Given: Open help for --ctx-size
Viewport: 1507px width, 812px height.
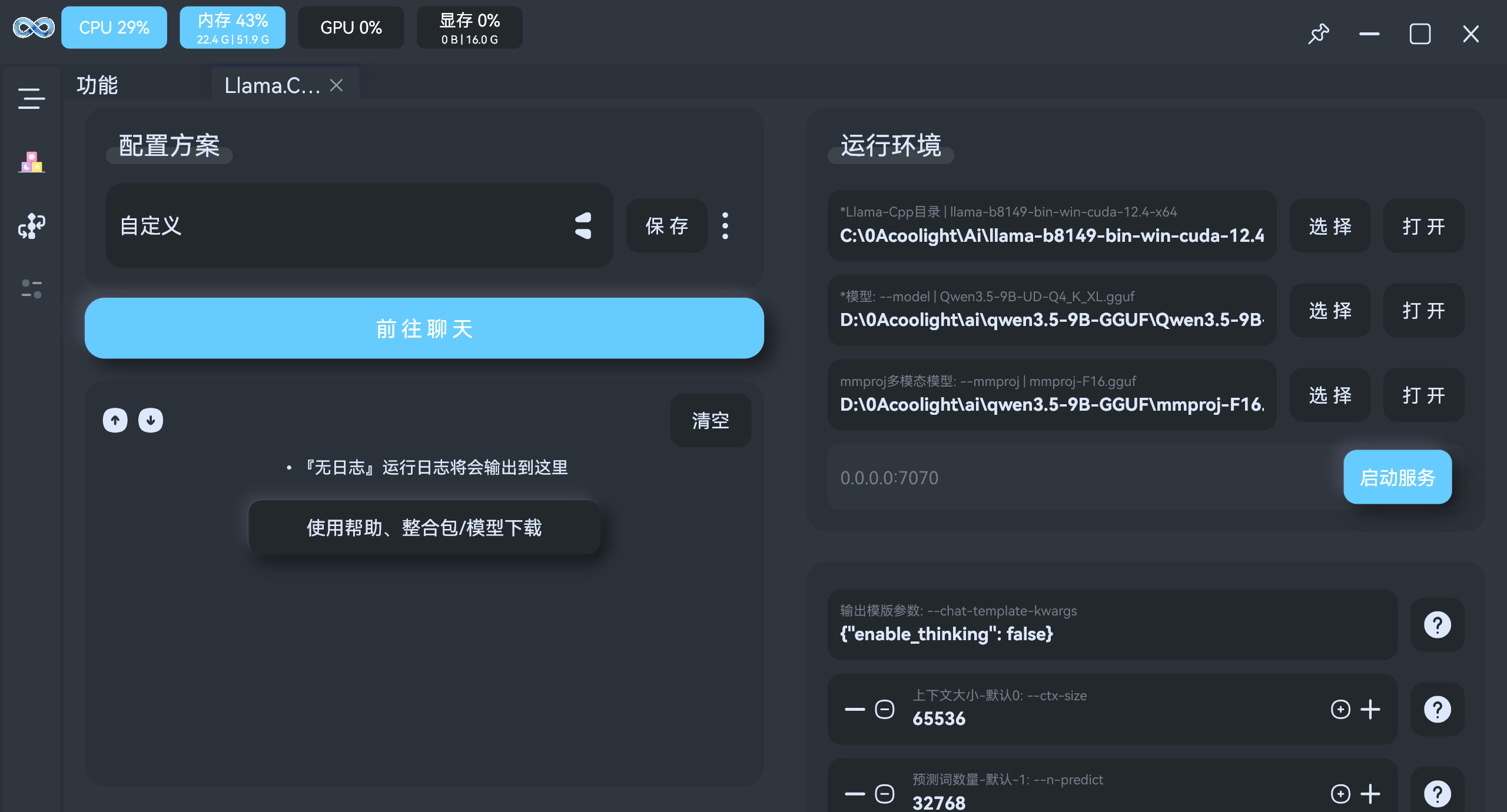Looking at the screenshot, I should [x=1437, y=710].
